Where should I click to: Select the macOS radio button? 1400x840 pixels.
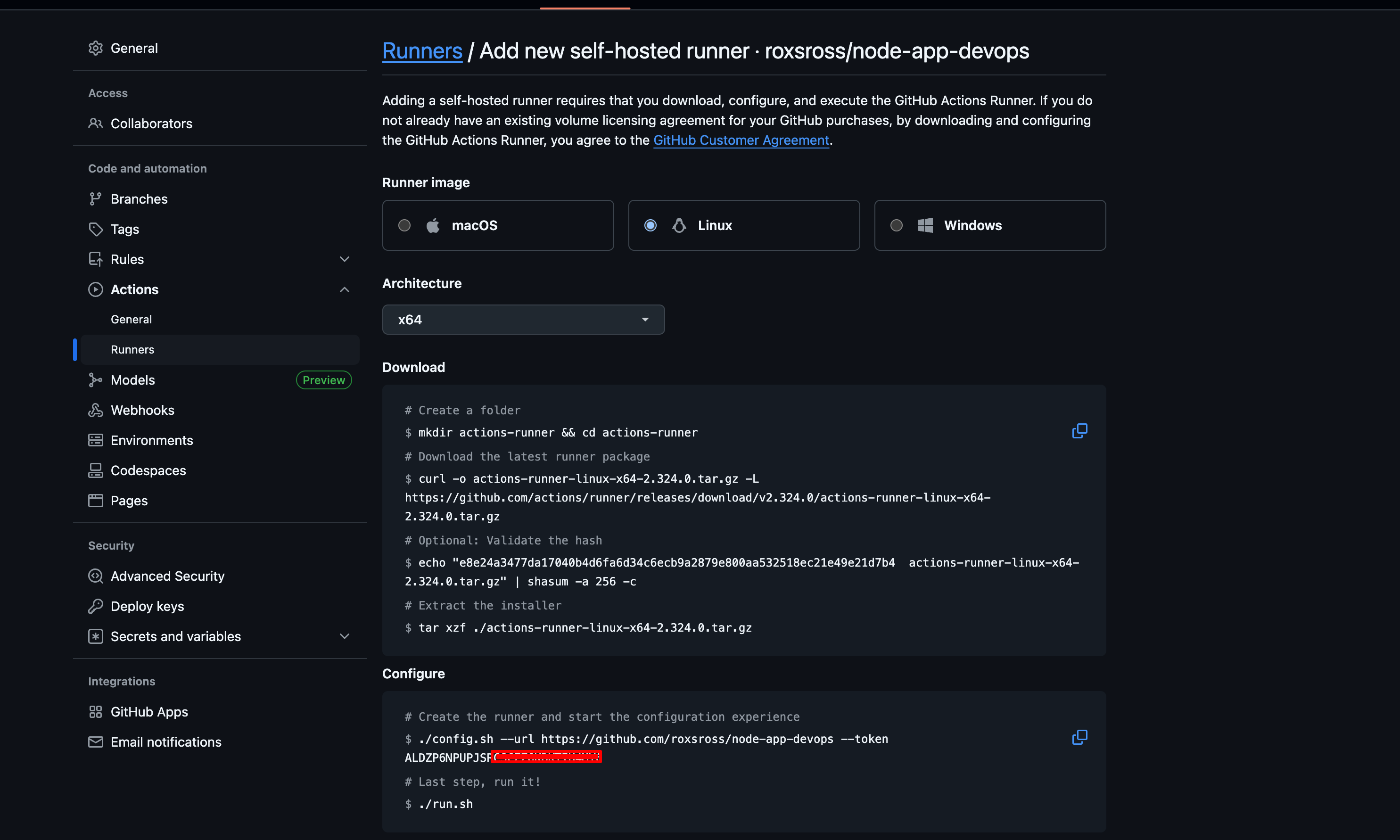coord(404,225)
